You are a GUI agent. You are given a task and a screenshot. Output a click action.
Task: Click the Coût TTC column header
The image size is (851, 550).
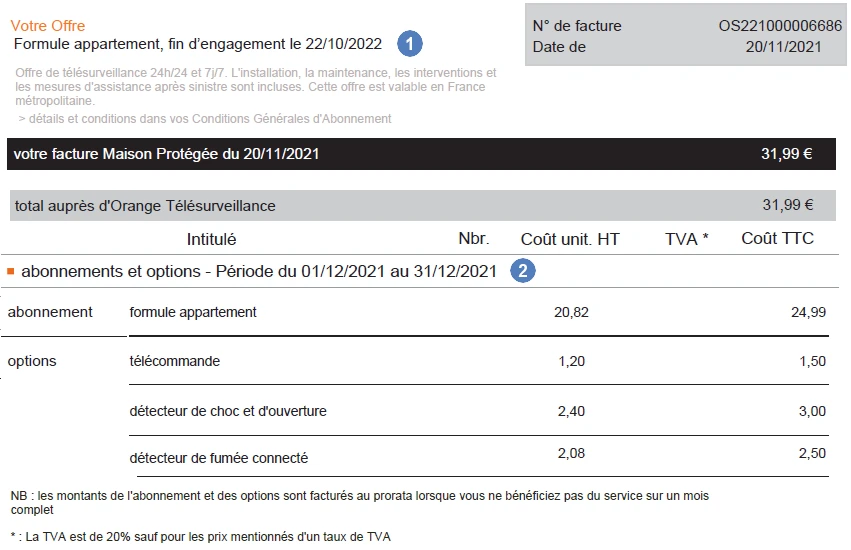point(777,238)
